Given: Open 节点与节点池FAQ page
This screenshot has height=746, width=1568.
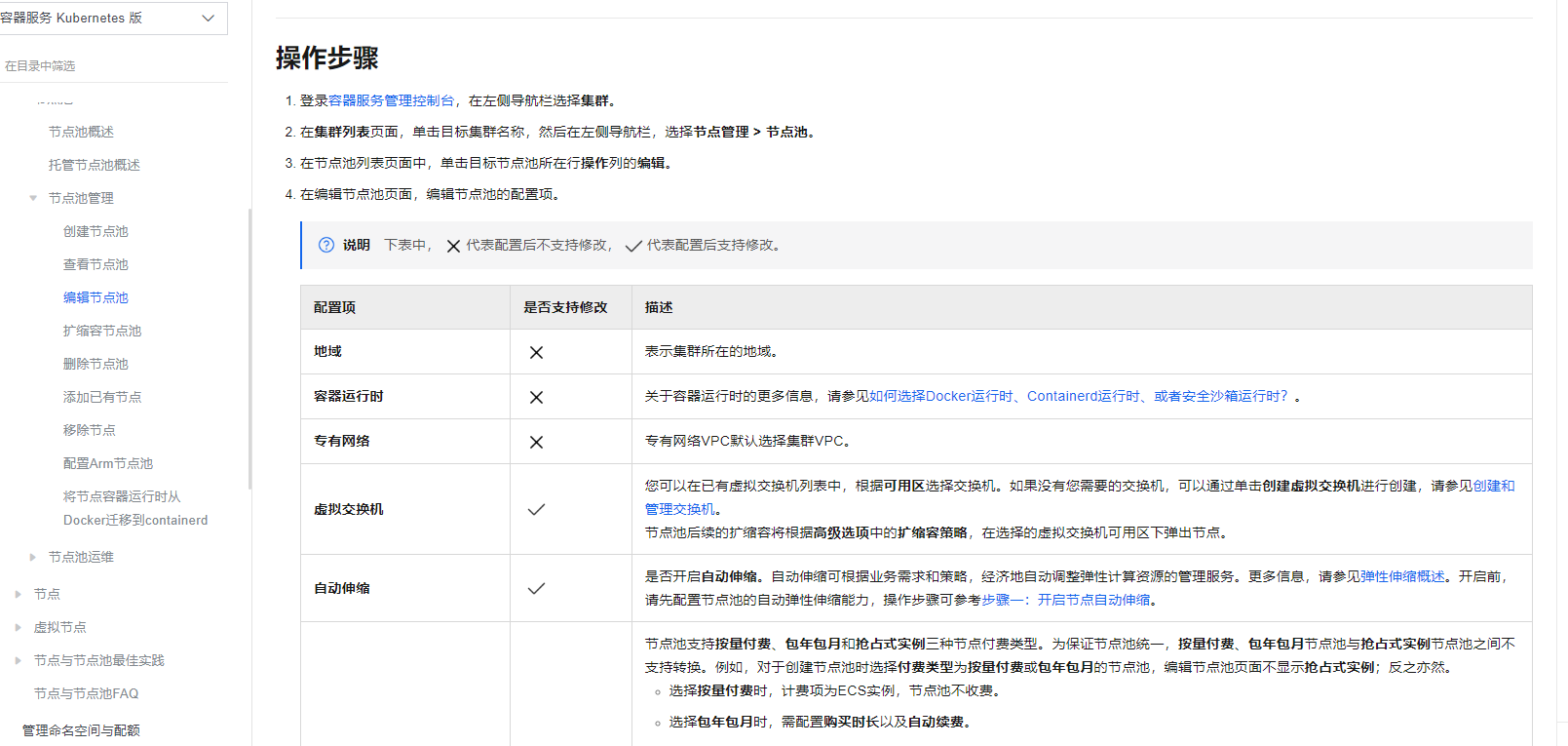Looking at the screenshot, I should (x=86, y=693).
